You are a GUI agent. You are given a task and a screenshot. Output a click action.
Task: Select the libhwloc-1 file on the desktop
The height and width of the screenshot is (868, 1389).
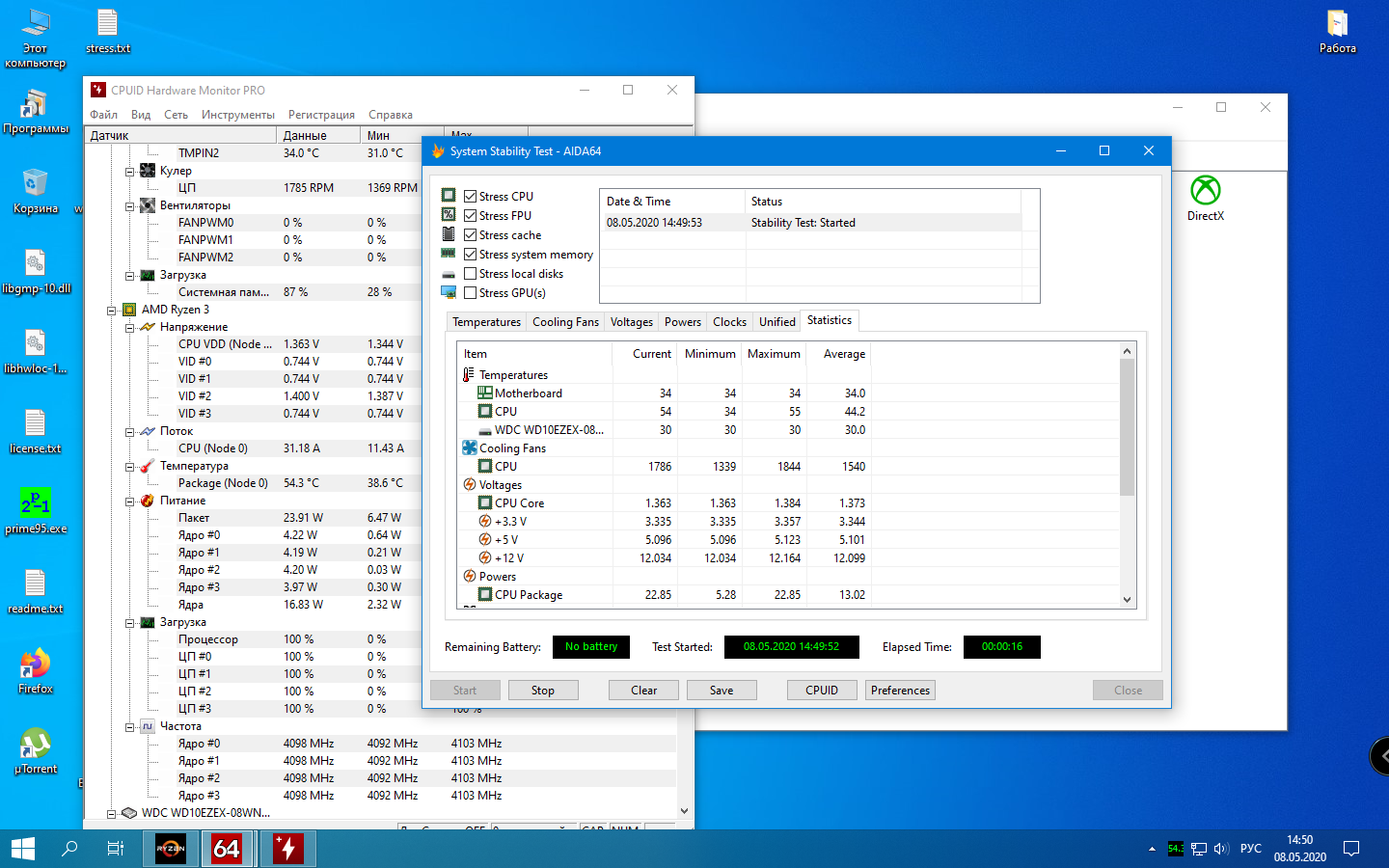coord(35,351)
